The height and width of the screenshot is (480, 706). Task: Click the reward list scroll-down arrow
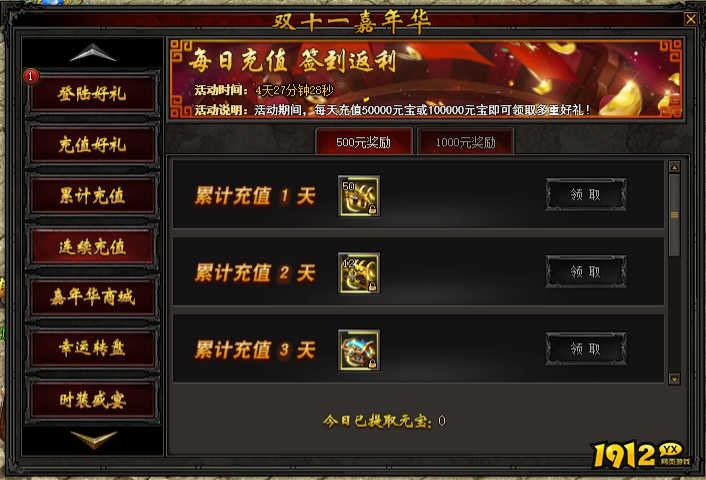[x=674, y=379]
